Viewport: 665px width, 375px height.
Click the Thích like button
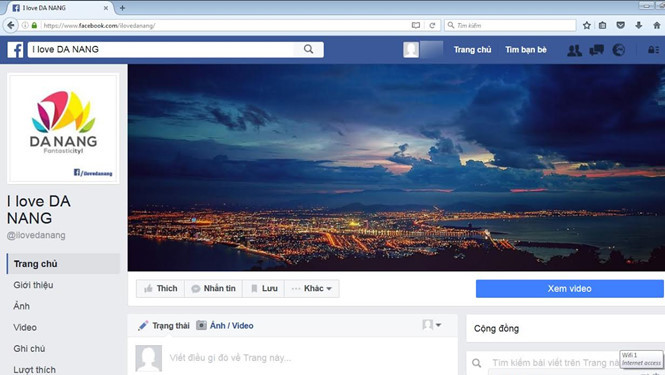pyautogui.click(x=161, y=288)
